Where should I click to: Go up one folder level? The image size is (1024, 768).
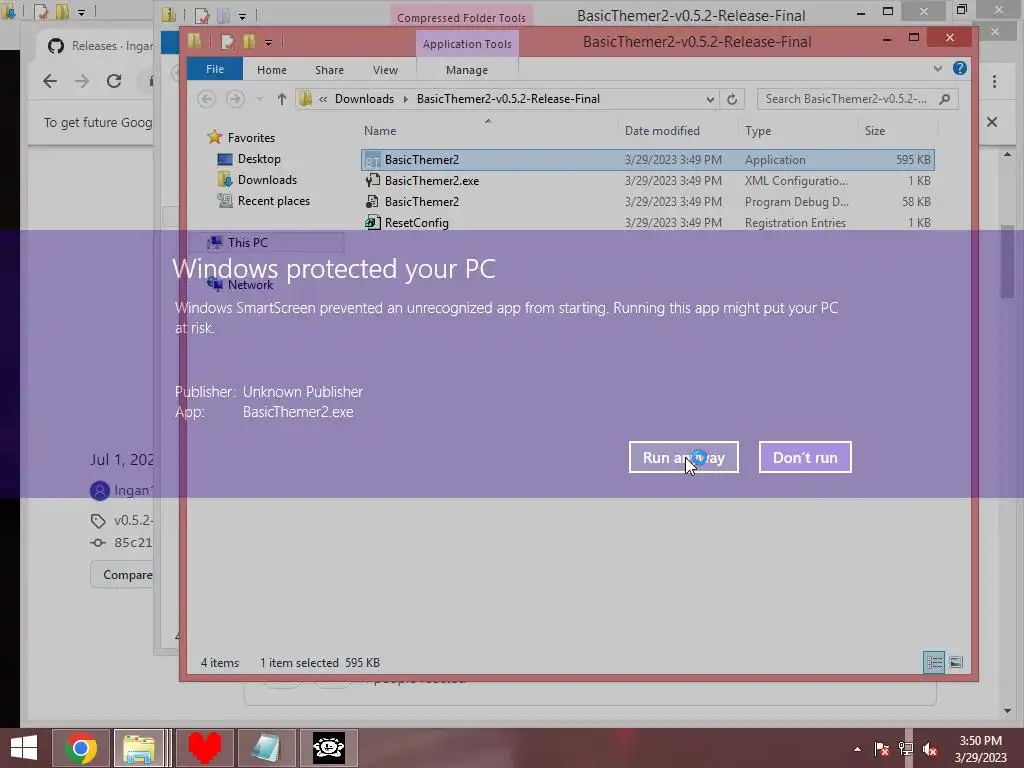[281, 99]
